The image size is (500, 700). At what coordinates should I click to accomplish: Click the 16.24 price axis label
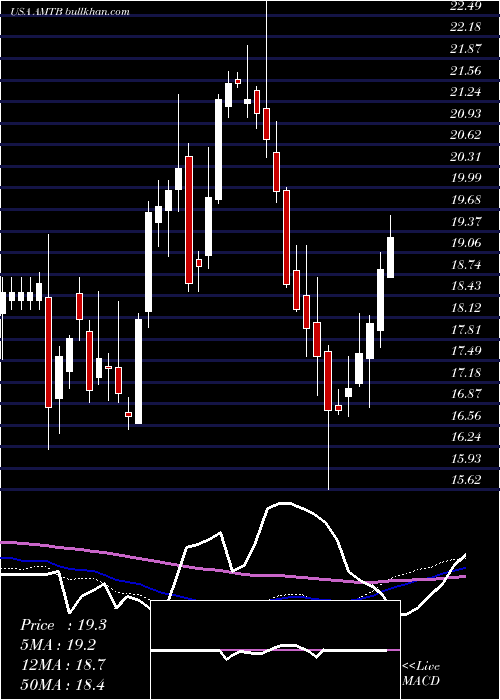click(x=466, y=437)
